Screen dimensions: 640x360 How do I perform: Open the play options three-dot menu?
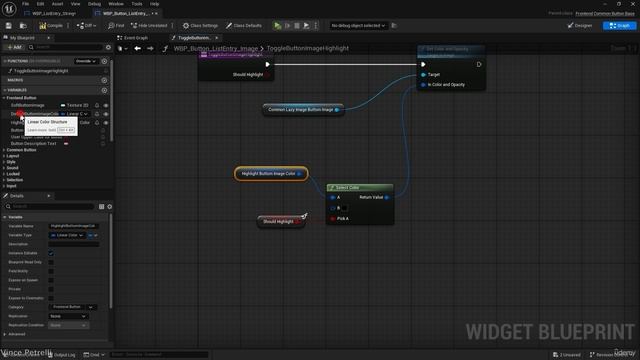pos(316,26)
